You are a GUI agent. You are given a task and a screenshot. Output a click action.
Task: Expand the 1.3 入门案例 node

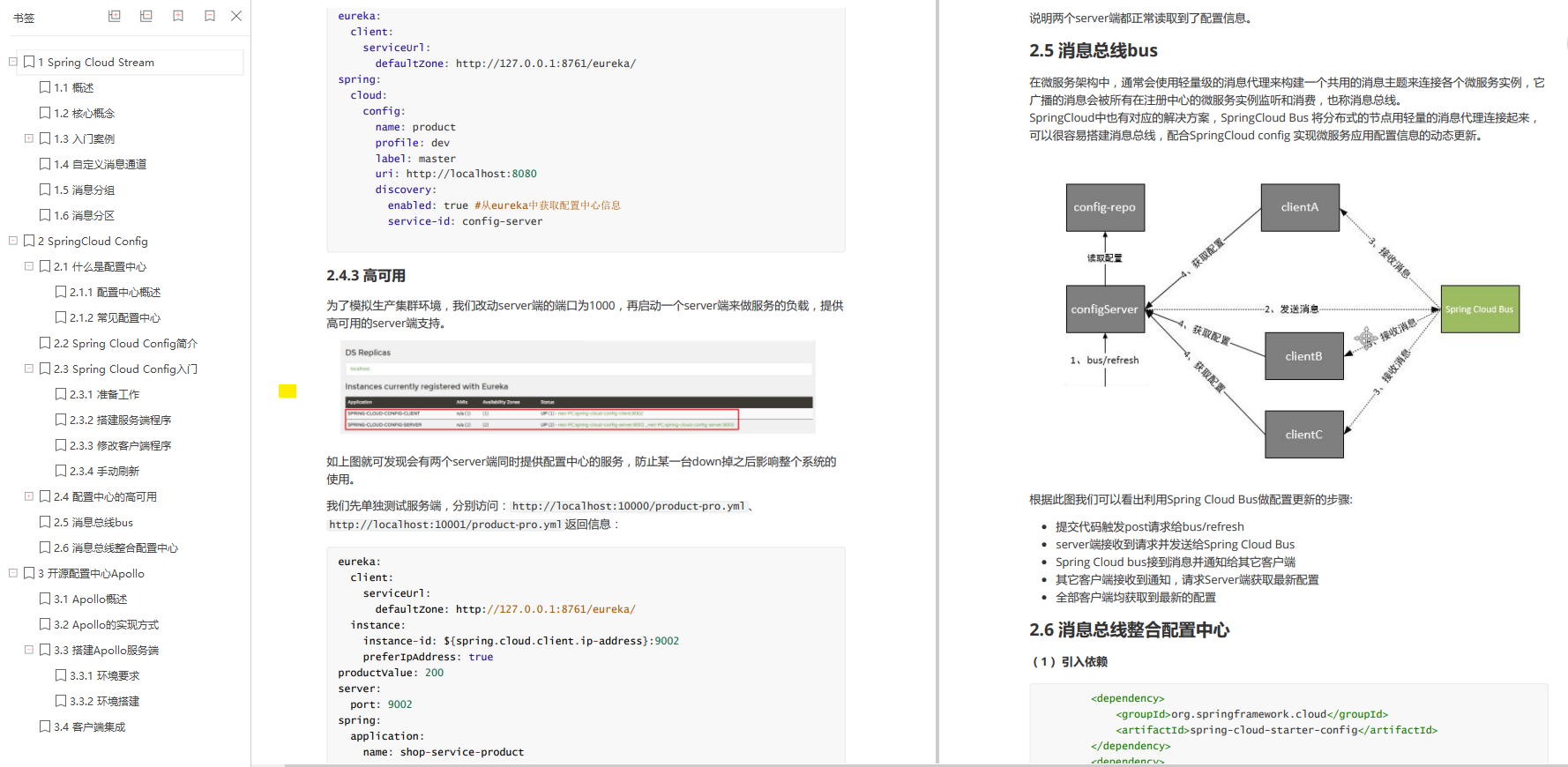(29, 138)
